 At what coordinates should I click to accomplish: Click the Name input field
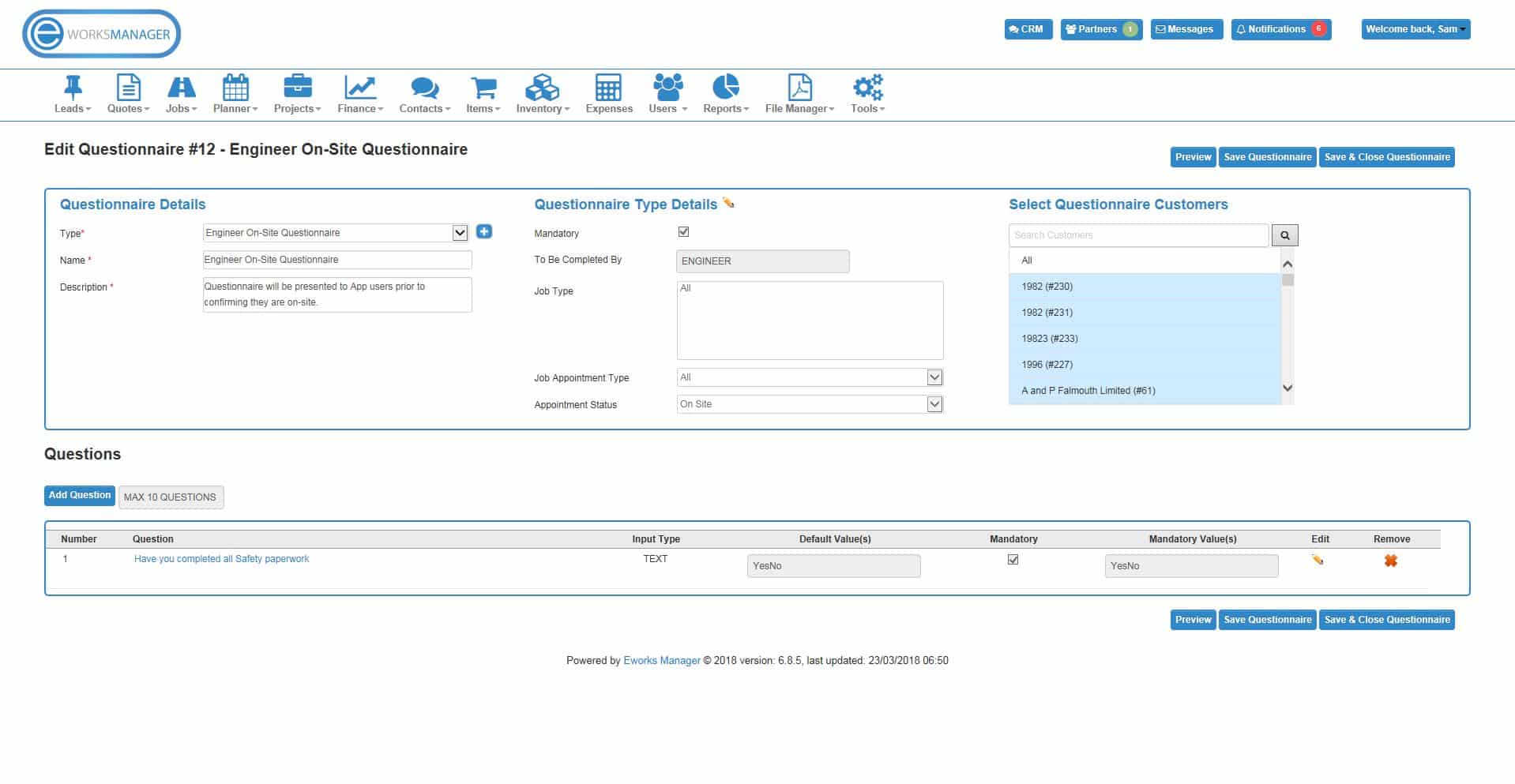[x=337, y=260]
